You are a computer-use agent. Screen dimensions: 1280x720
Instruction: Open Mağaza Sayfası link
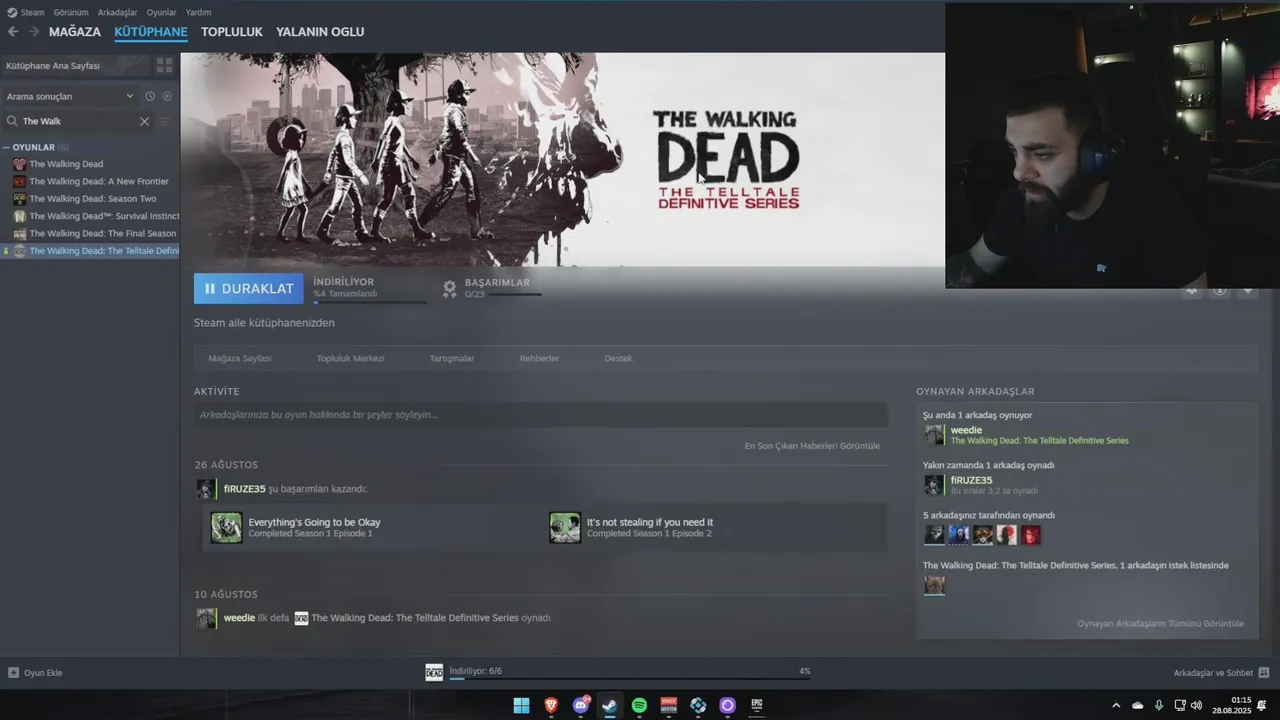click(x=239, y=358)
